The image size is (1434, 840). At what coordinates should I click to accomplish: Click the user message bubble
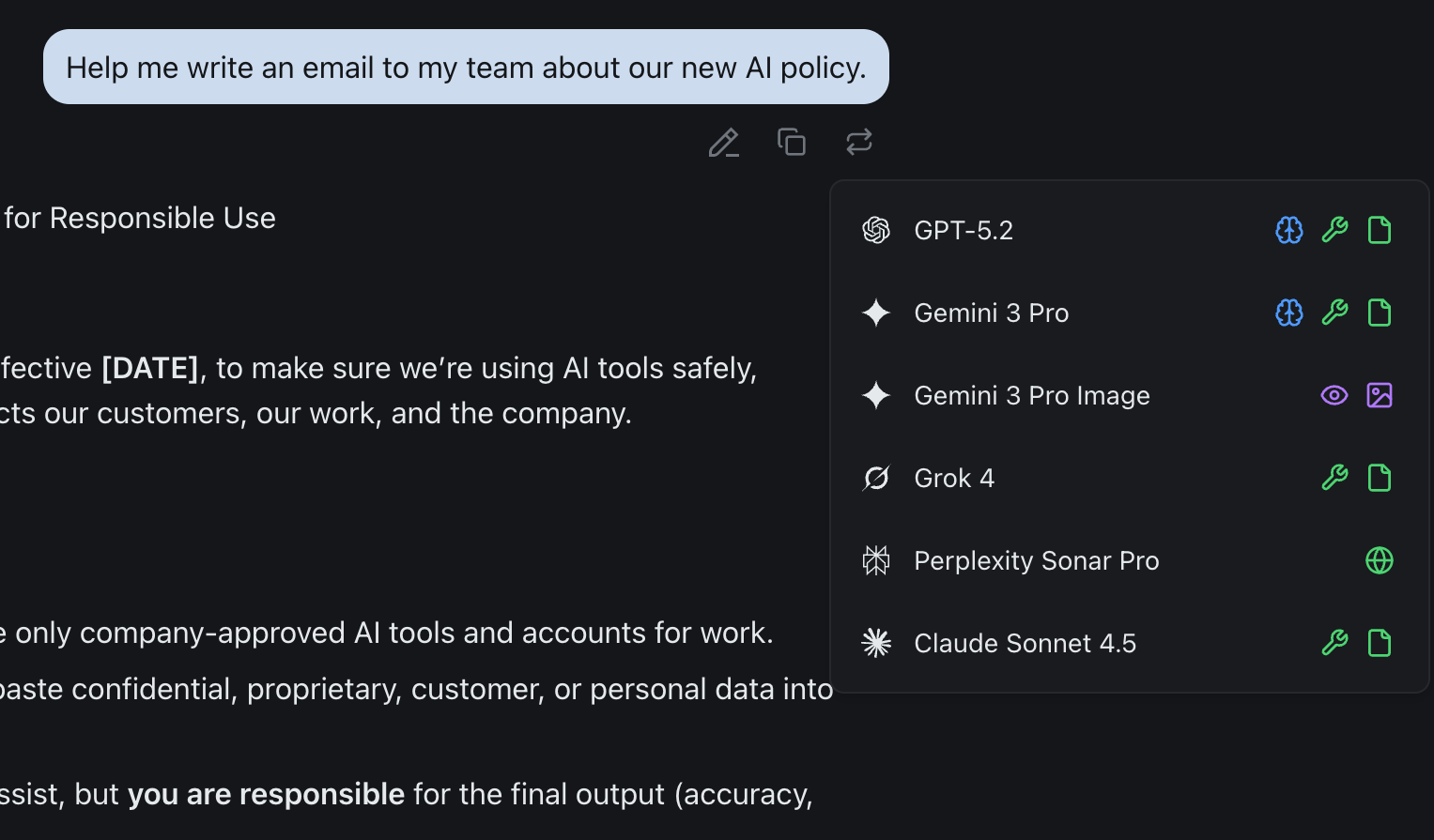466,67
